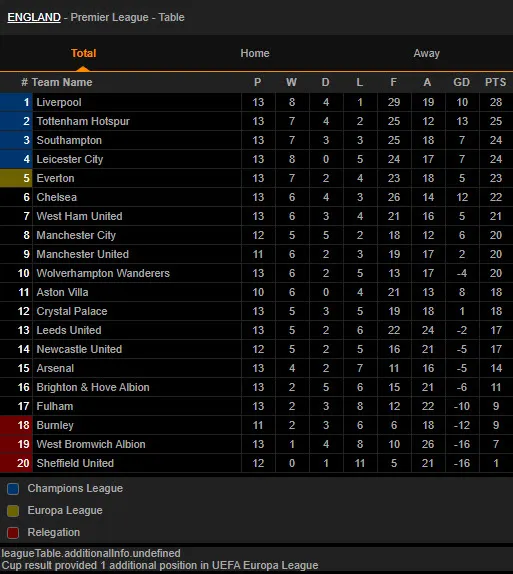Open the Arsenal team entry
The image size is (513, 574).
(x=55, y=368)
